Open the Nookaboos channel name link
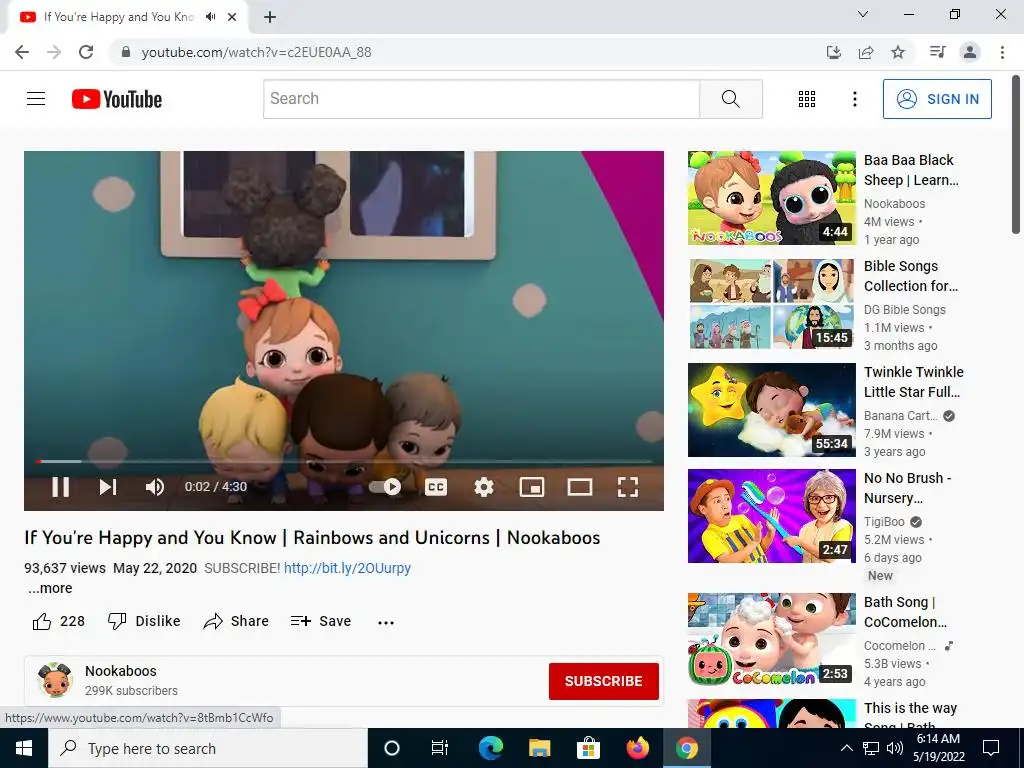The width and height of the screenshot is (1024, 768). coord(121,671)
